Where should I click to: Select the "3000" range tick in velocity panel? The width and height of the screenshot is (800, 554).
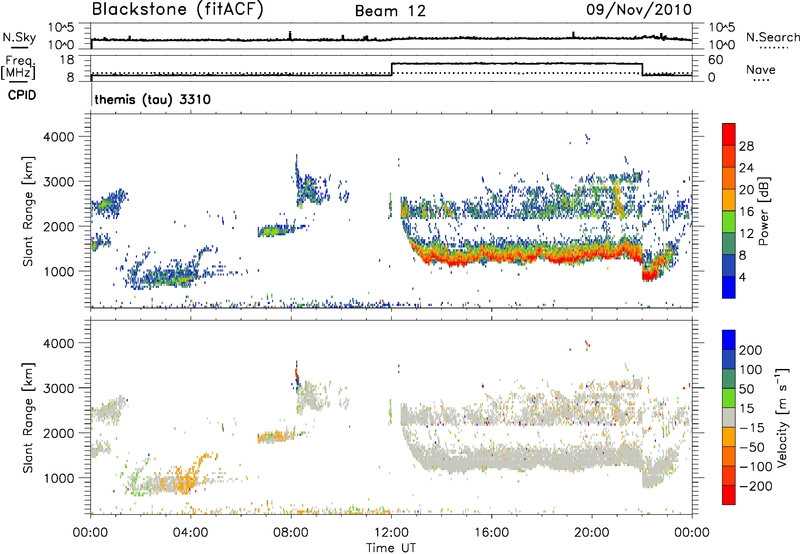pyautogui.click(x=58, y=388)
